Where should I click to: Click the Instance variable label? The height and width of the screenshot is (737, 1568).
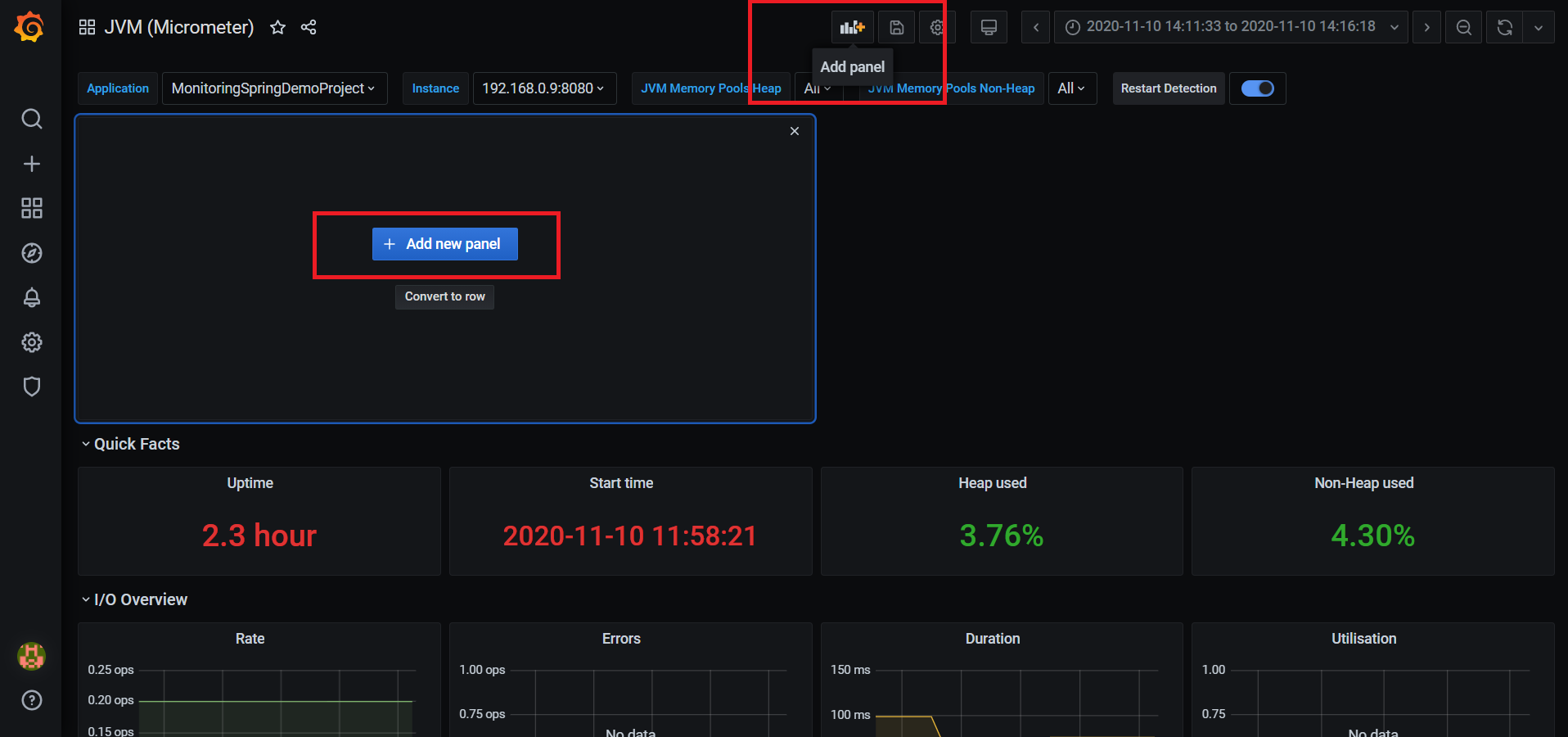[435, 88]
